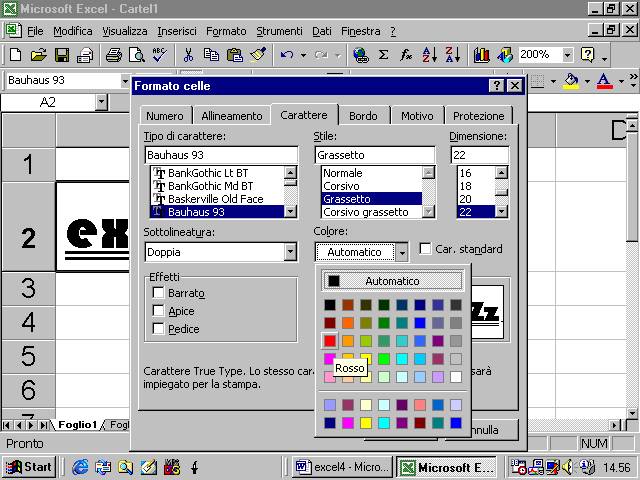Click the Open folder icon

point(38,54)
